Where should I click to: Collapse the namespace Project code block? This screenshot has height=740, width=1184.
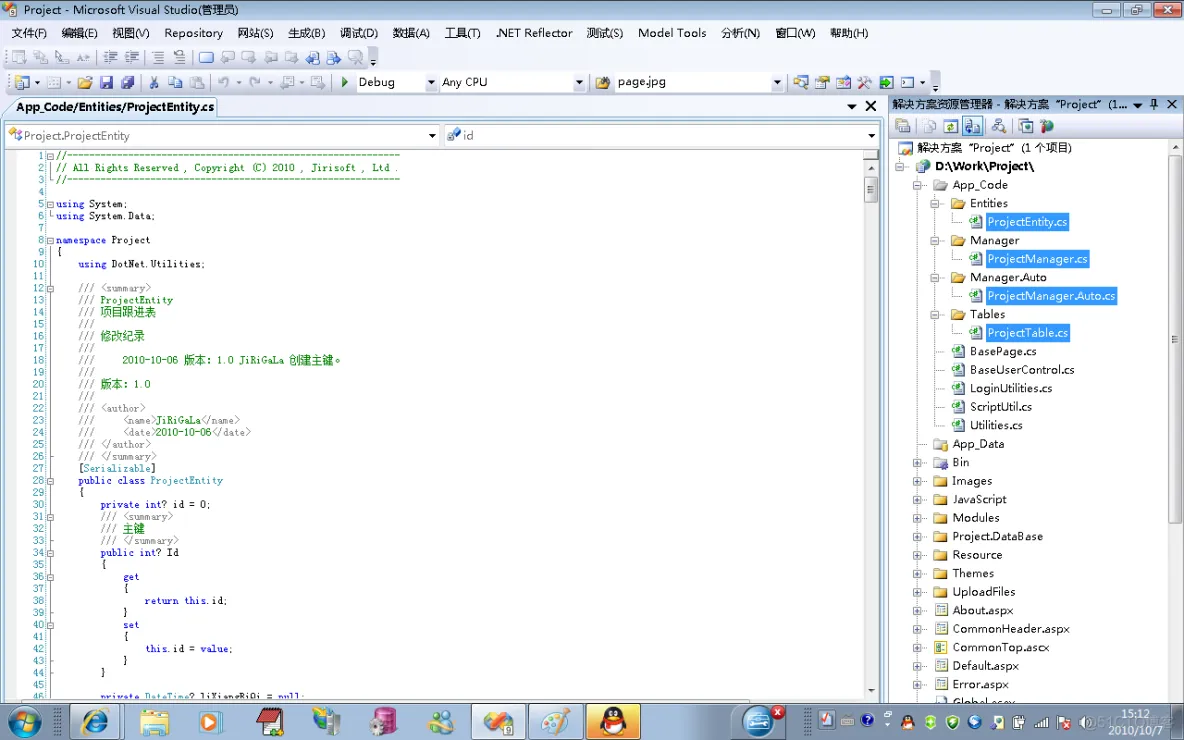[x=50, y=240]
